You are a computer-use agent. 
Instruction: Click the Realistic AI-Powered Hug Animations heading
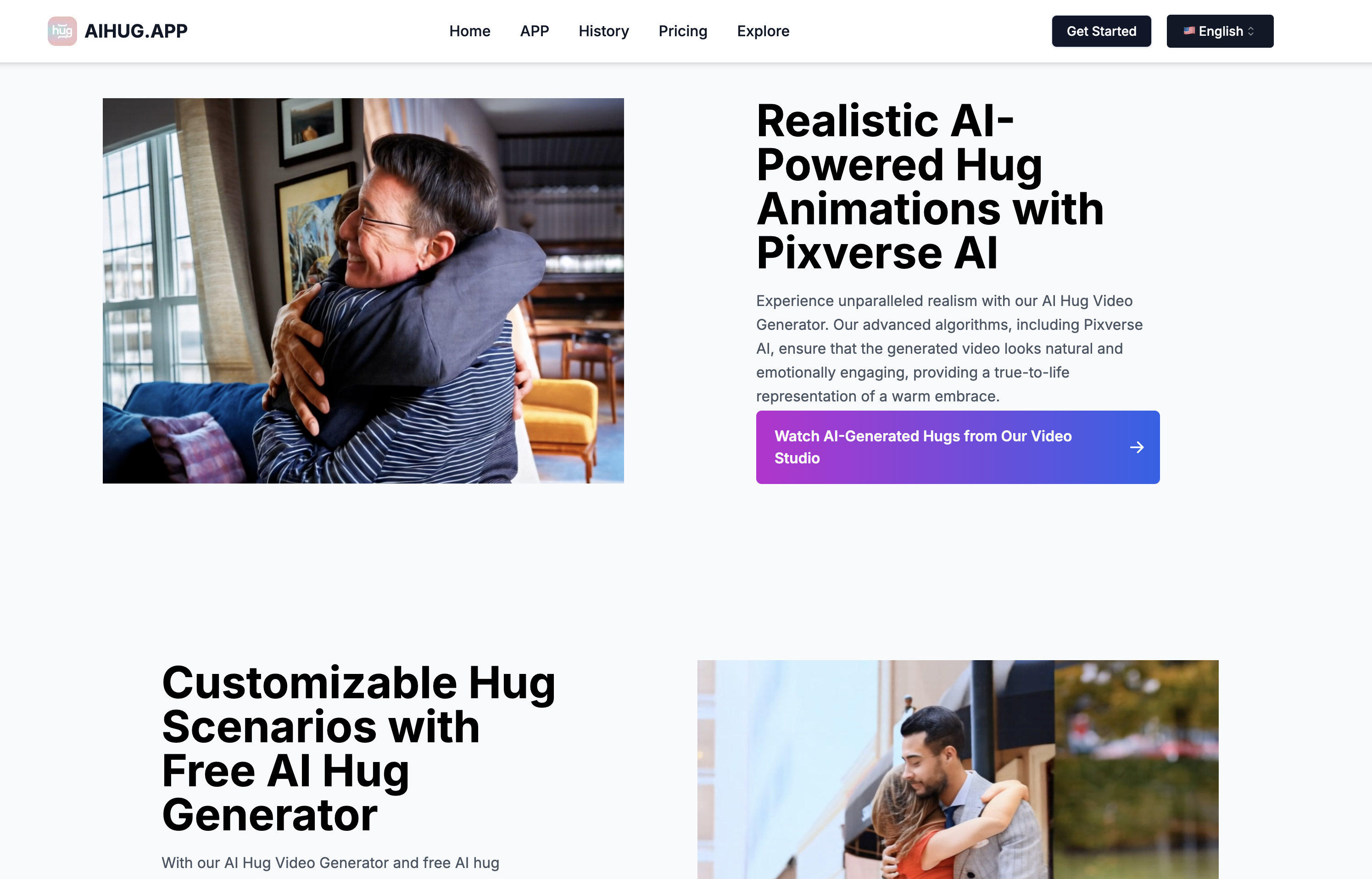[x=930, y=187]
